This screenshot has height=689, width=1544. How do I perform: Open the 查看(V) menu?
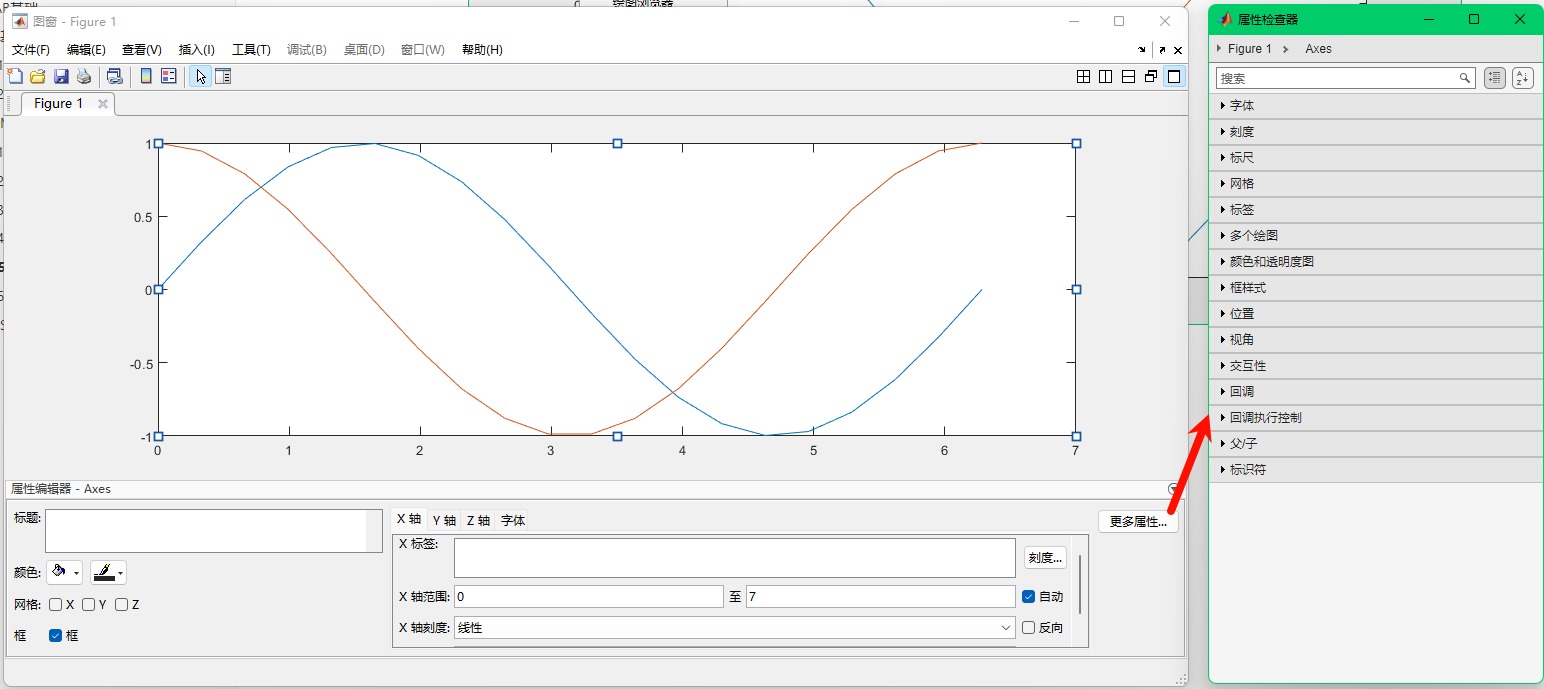coord(142,50)
